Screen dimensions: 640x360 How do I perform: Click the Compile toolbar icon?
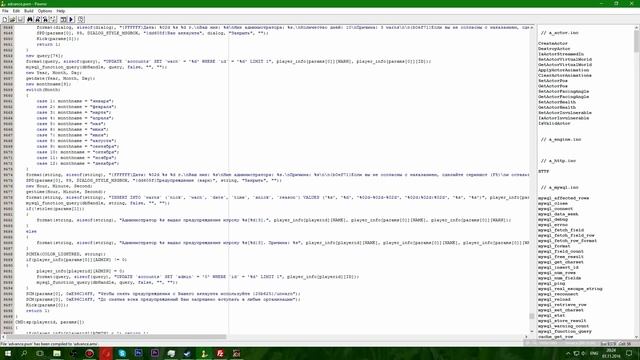click(x=63, y=19)
